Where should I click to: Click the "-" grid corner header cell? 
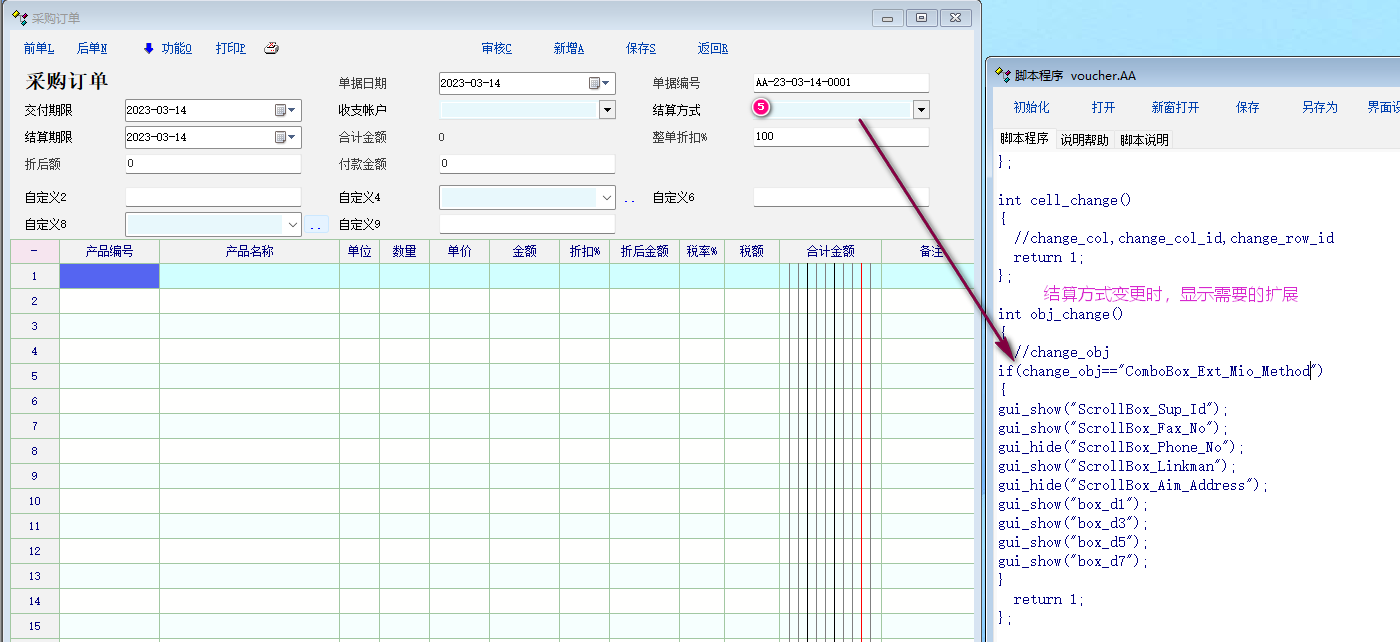click(x=34, y=251)
